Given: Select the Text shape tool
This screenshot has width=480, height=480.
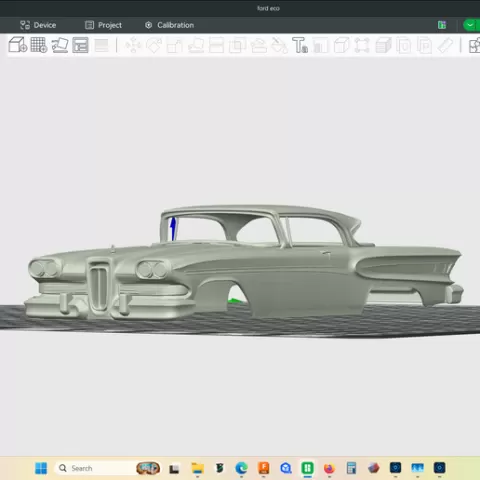Looking at the screenshot, I should [300, 45].
